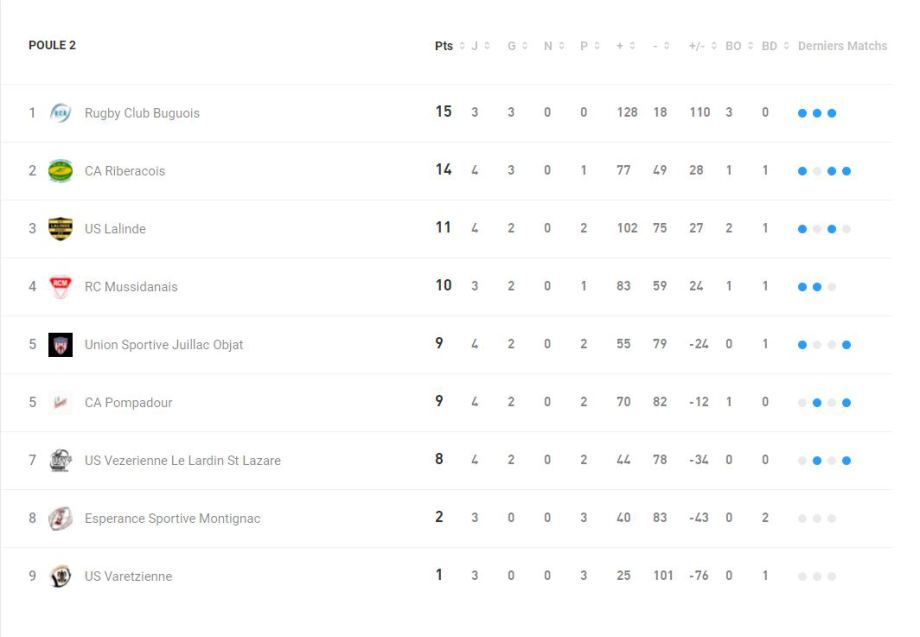The height and width of the screenshot is (637, 920).
Task: Click the RC Mussidanais team logo
Action: click(x=60, y=287)
